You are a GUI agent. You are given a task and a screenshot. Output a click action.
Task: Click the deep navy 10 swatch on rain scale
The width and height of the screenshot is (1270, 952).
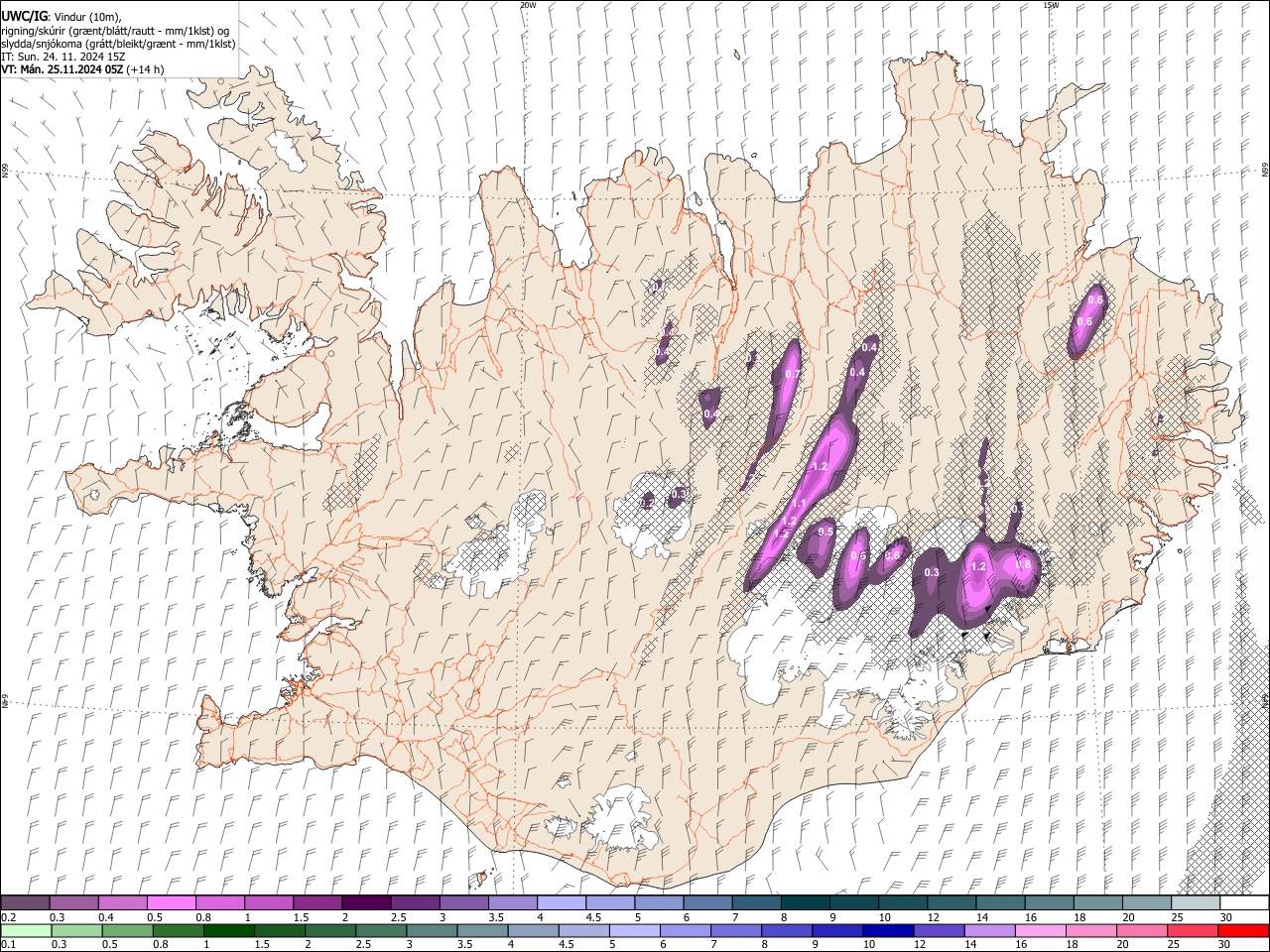coord(887,930)
